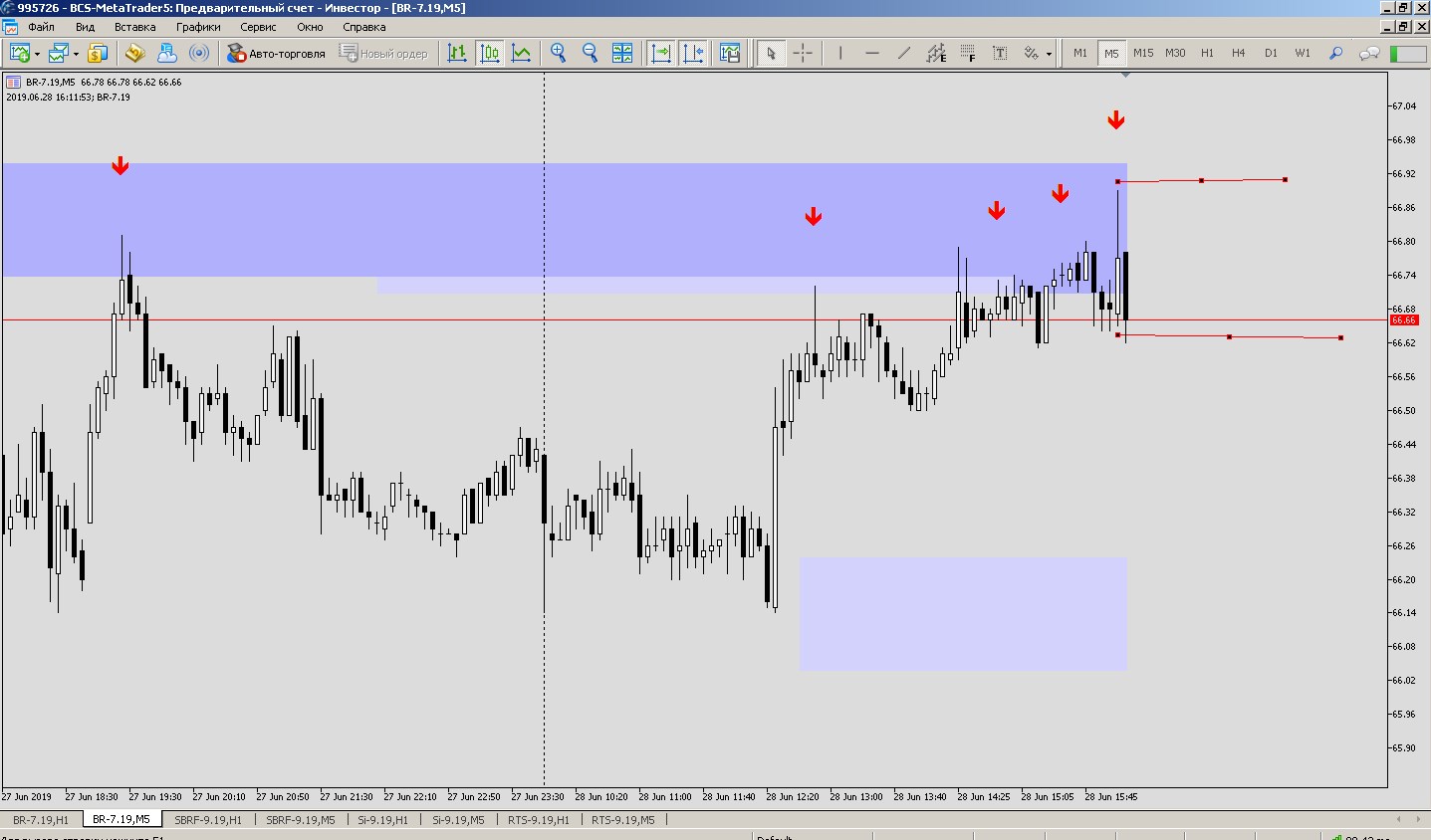The image size is (1431, 840).
Task: Click the signals radio-wave icon
Action: pyautogui.click(x=199, y=53)
